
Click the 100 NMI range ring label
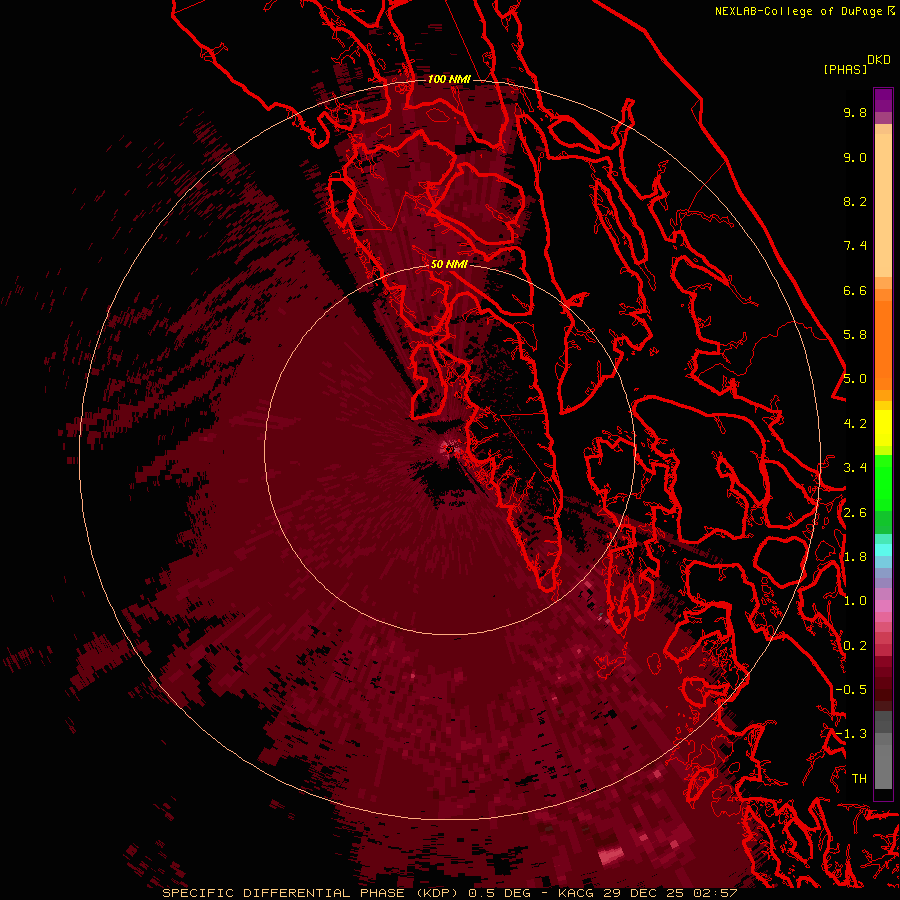pyautogui.click(x=449, y=79)
